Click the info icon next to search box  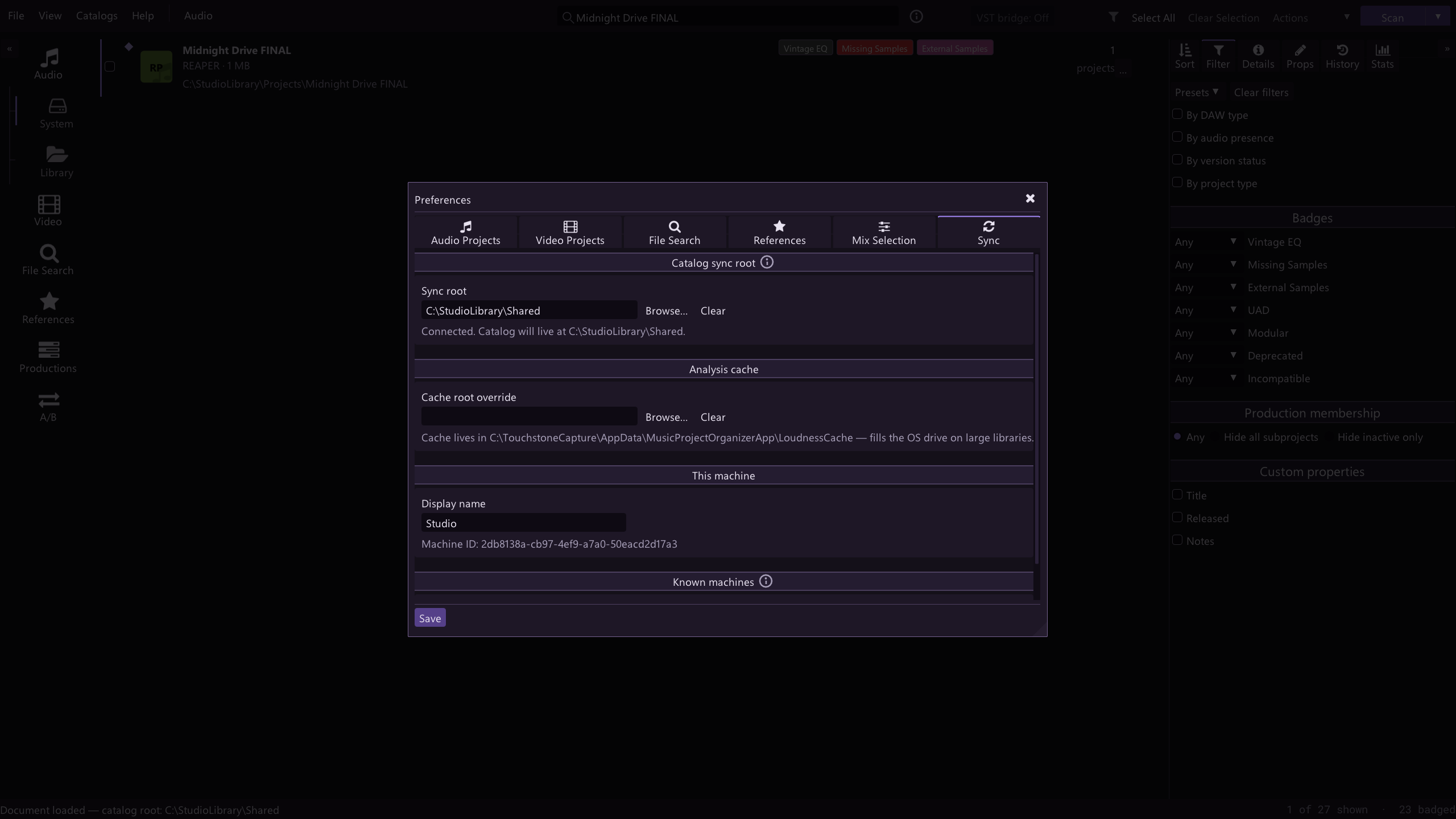[x=916, y=16]
